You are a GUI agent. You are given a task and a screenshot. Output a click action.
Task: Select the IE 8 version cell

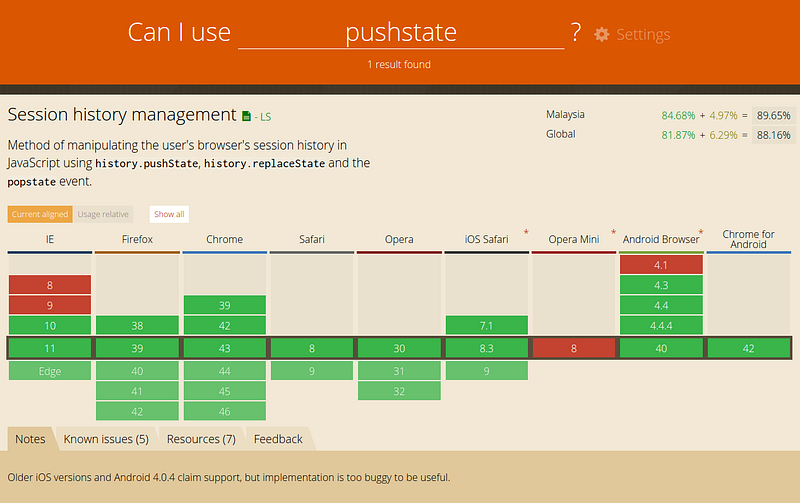[50, 285]
